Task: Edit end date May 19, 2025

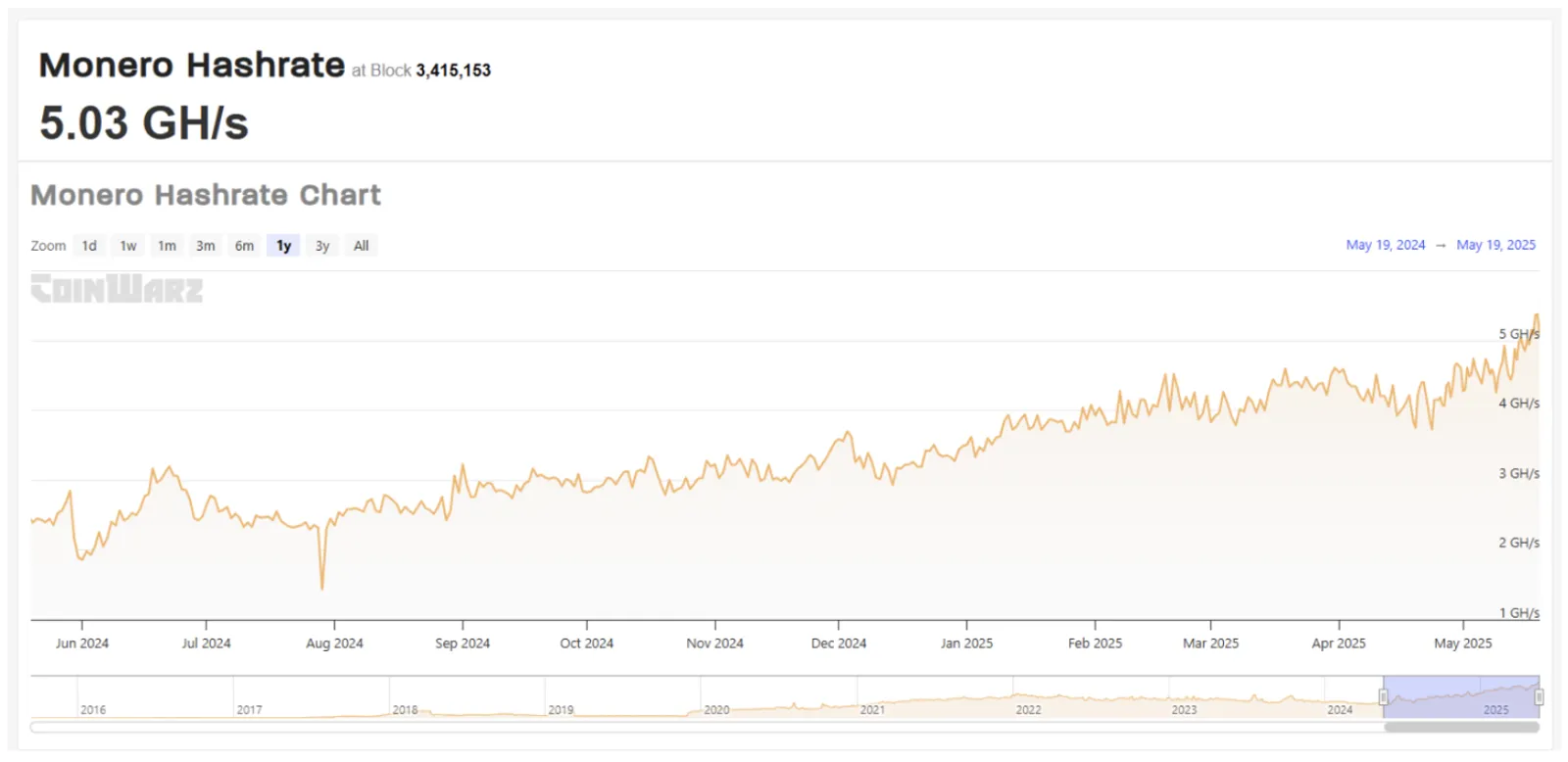Action: (1495, 245)
